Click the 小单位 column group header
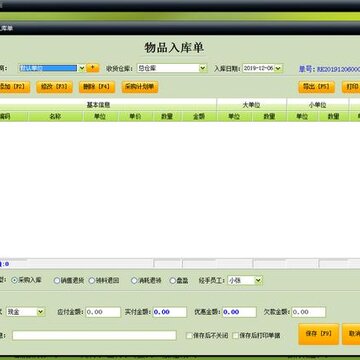This screenshot has width=360, height=360. coord(317,105)
